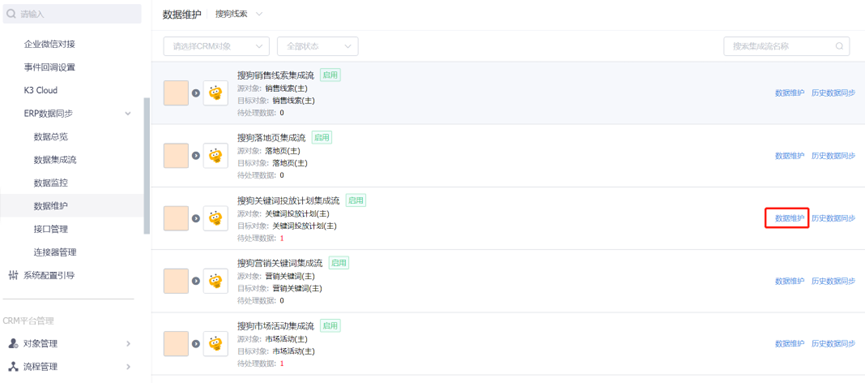Screen dimensions: 865x383
Task: Click red pending count in 搜狗市场活动集成流
Action: pyautogui.click(x=281, y=363)
